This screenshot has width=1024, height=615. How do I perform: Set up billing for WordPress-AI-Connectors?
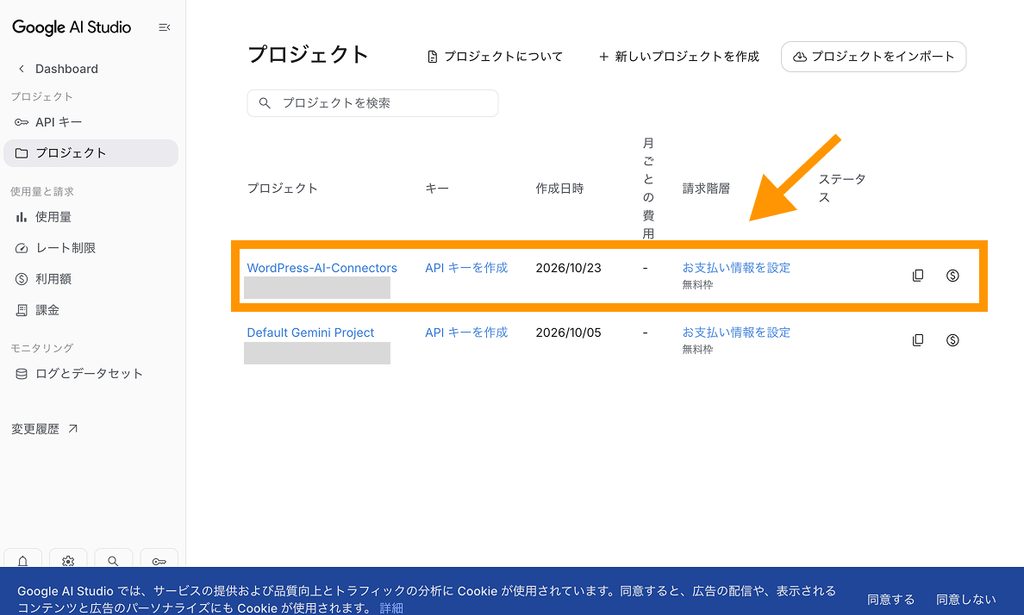(736, 268)
